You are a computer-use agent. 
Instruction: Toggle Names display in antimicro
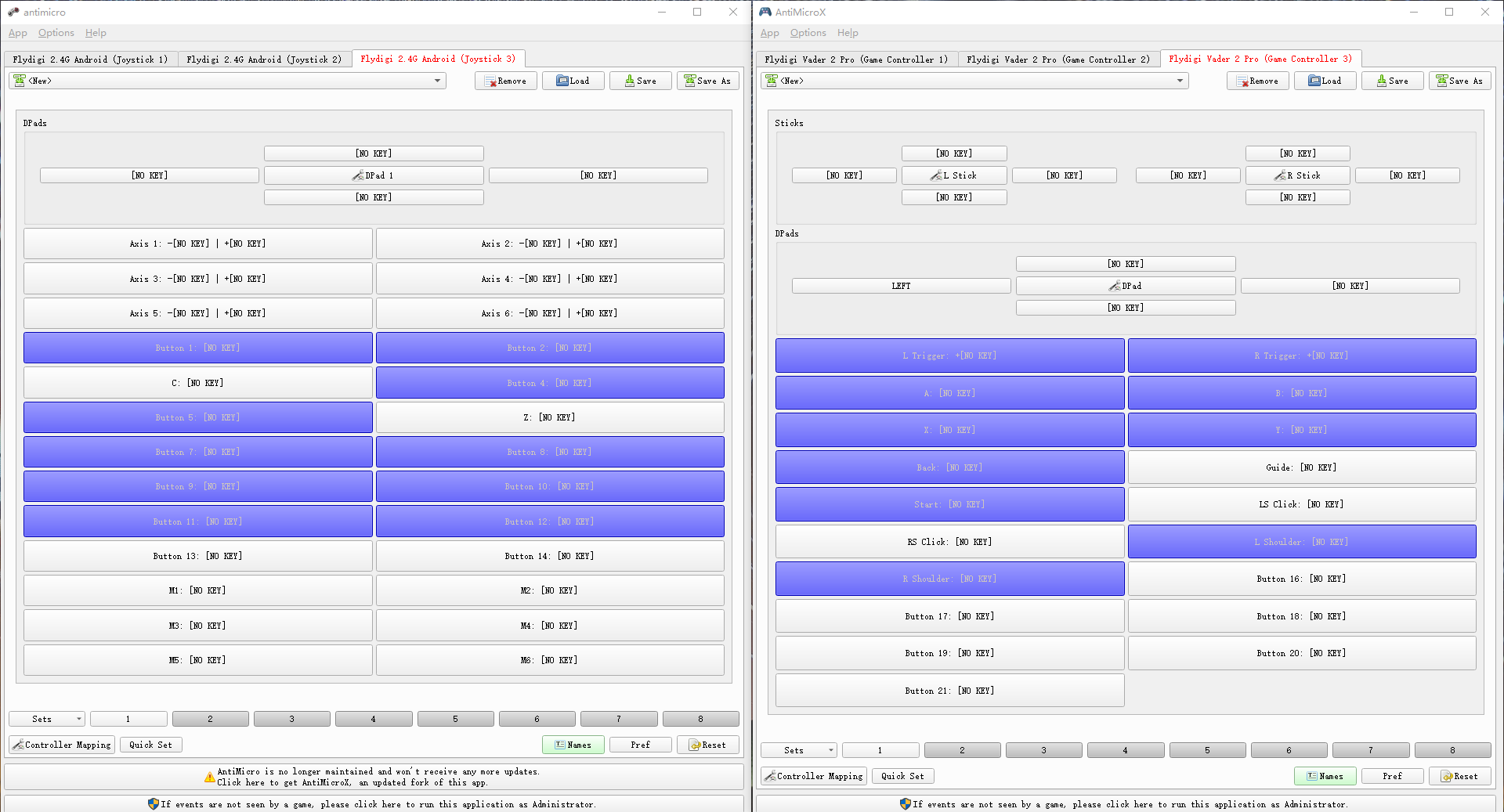(573, 745)
